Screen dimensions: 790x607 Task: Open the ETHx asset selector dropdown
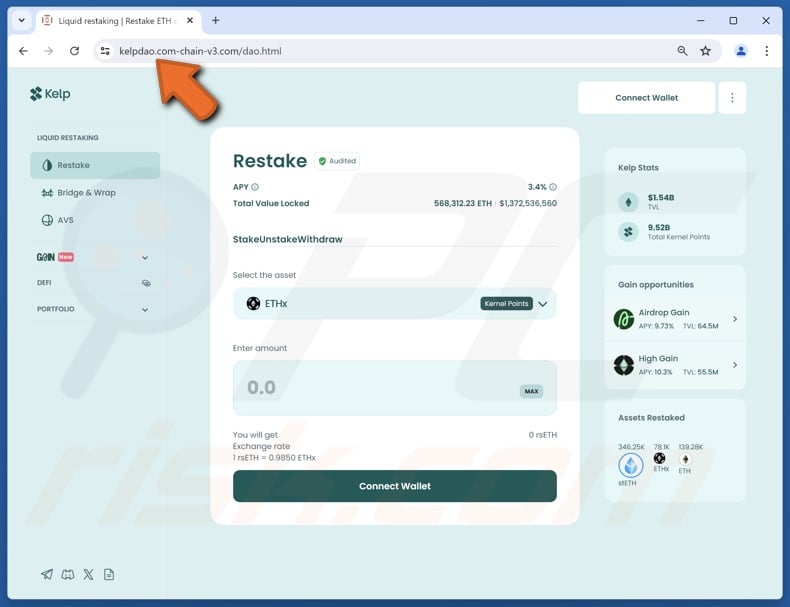(394, 304)
